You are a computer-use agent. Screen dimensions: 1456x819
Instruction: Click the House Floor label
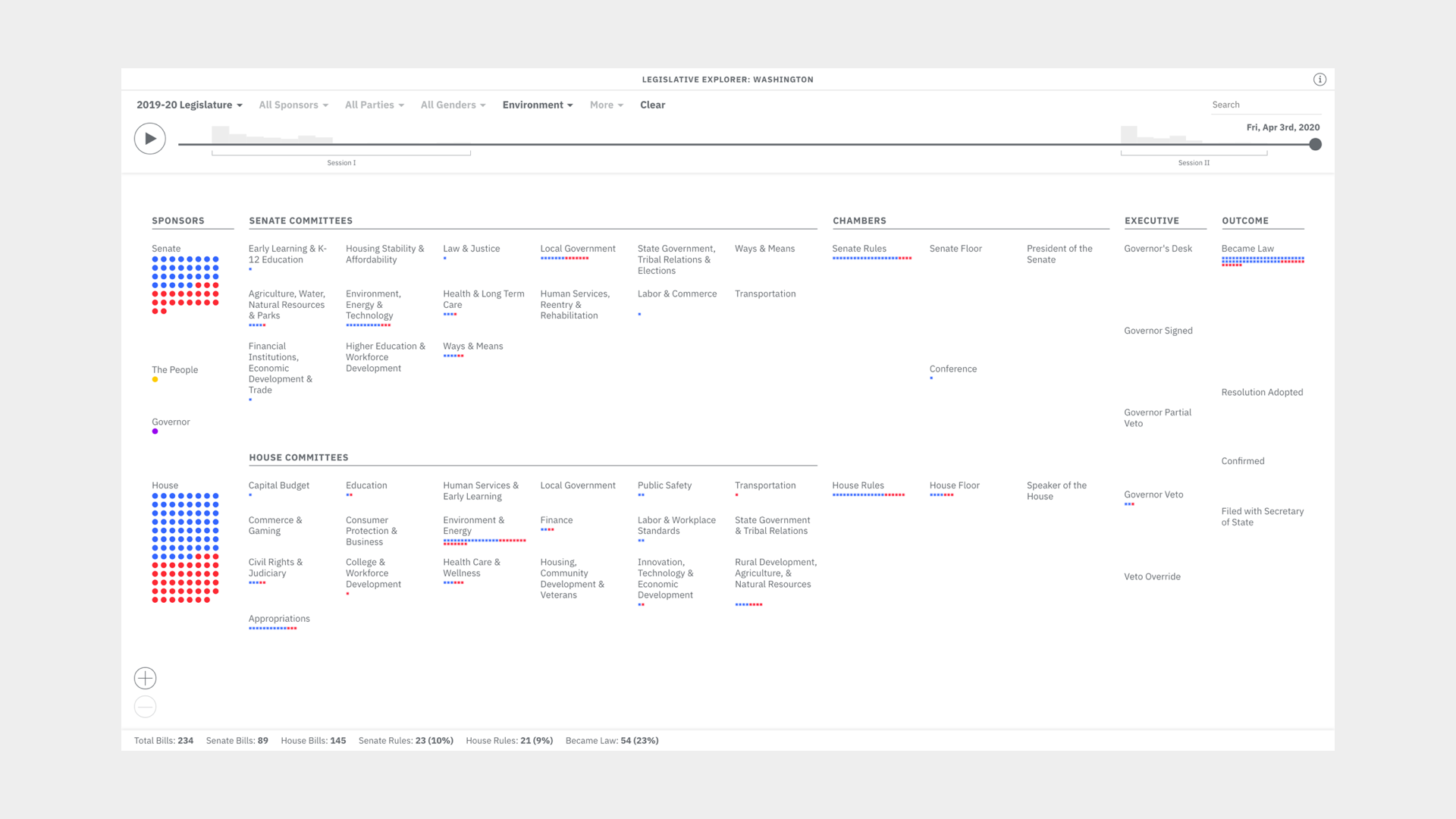click(955, 485)
